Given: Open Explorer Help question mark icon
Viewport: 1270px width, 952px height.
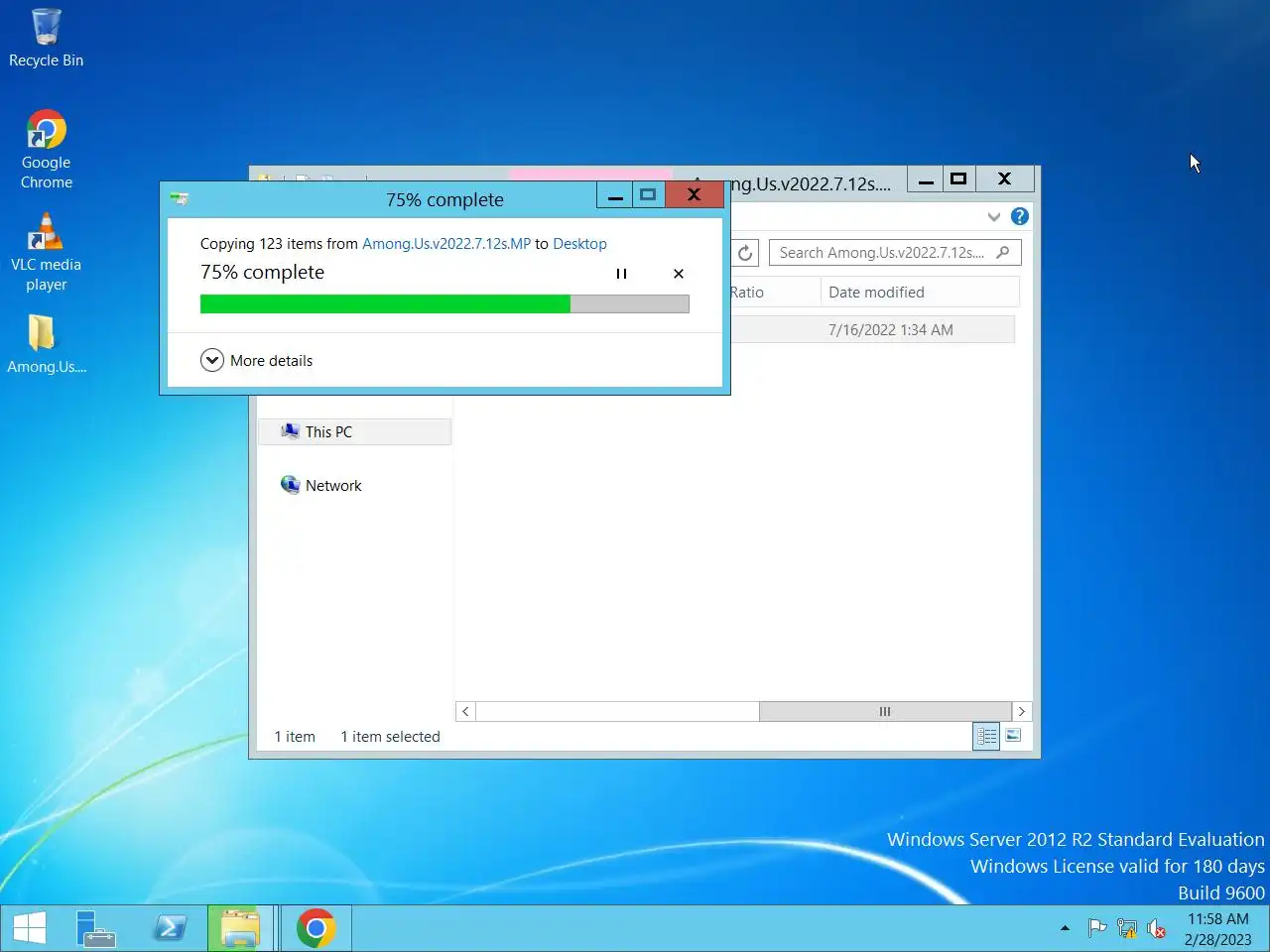Looking at the screenshot, I should tap(1020, 216).
